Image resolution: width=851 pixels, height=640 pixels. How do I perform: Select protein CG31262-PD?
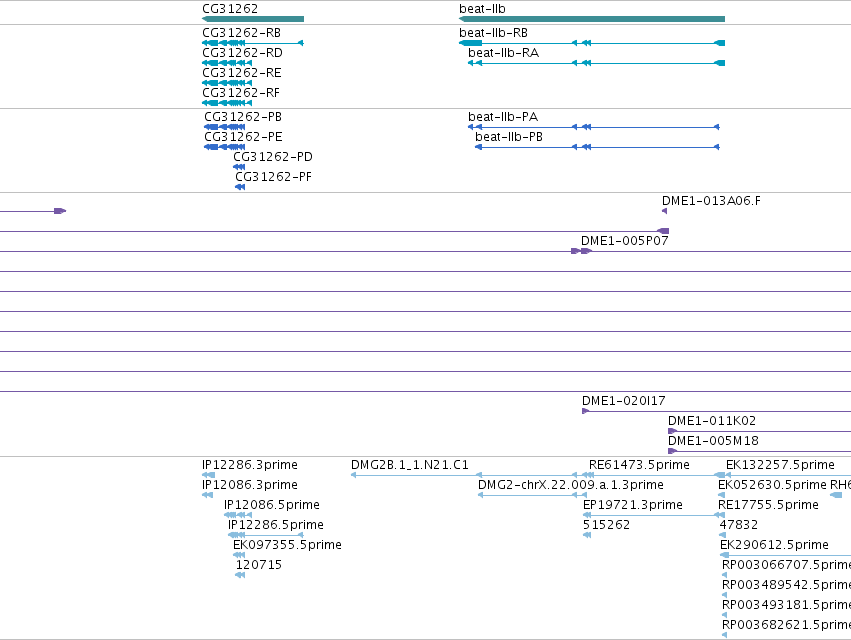[273, 157]
